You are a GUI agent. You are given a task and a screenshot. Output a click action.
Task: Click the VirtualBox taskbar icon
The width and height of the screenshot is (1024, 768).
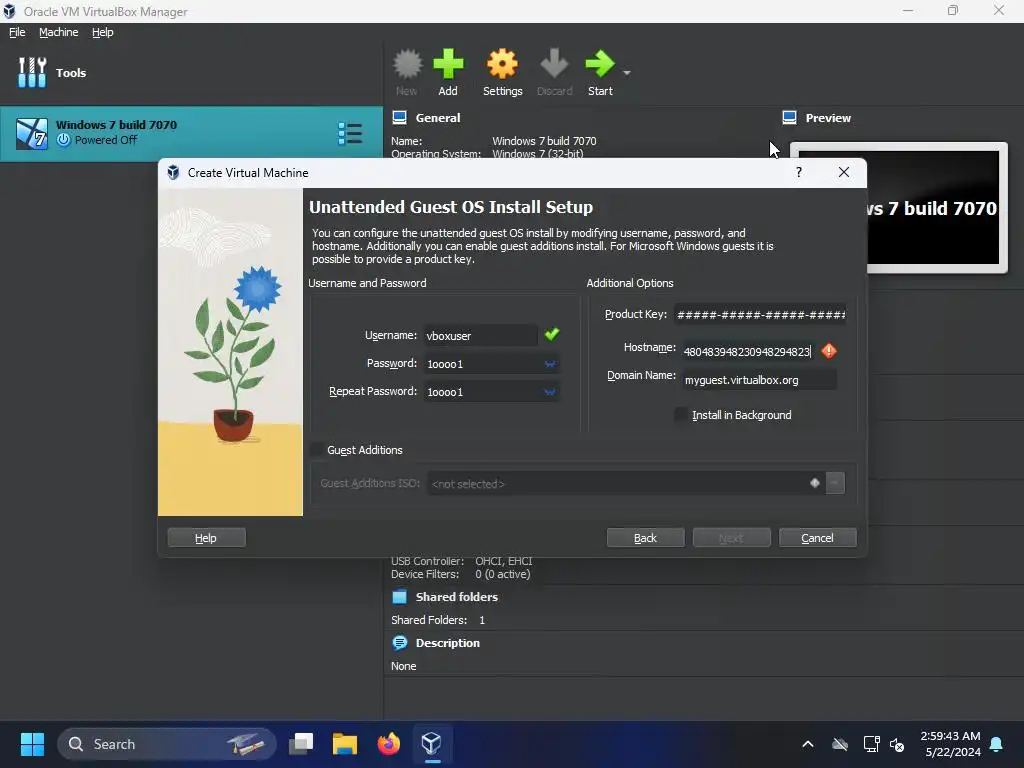pyautogui.click(x=432, y=744)
